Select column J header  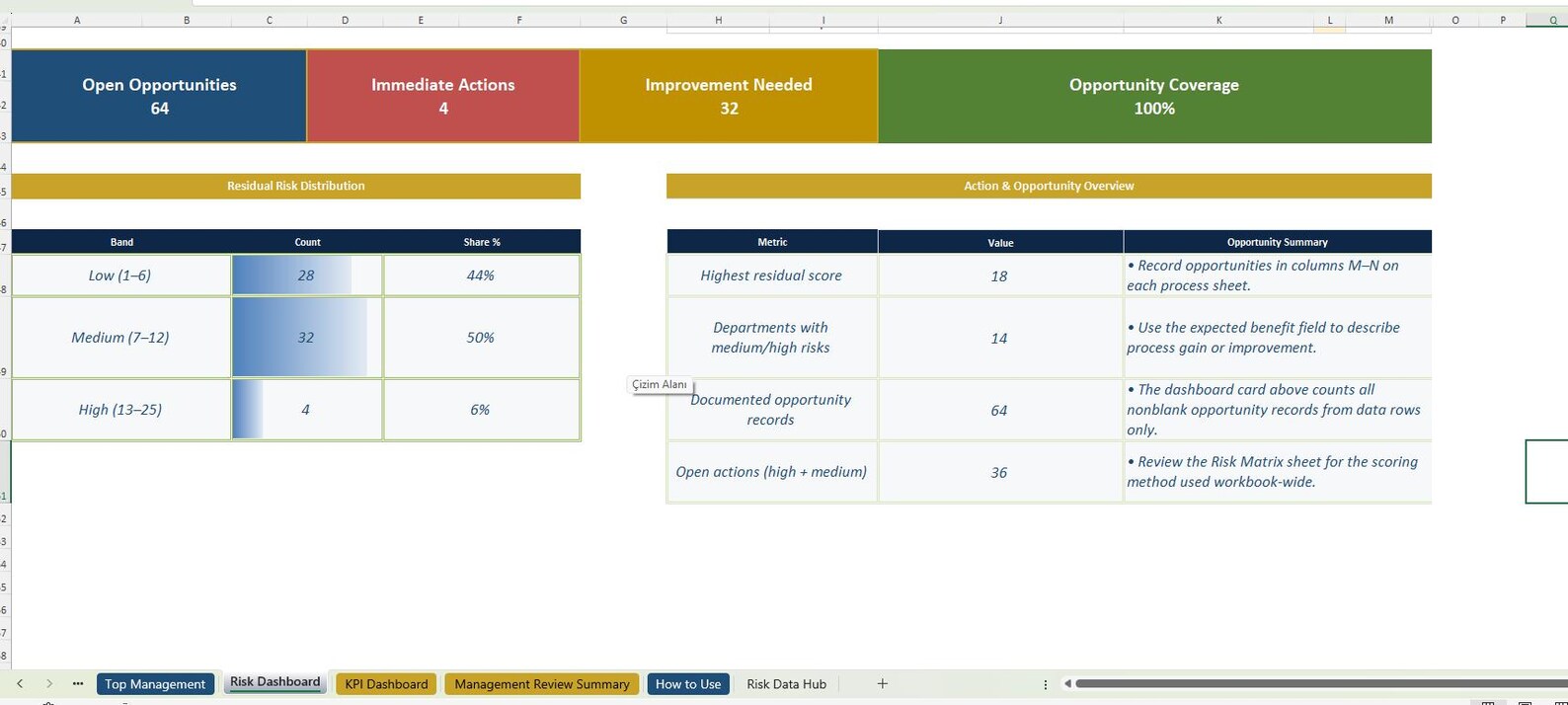click(1000, 20)
